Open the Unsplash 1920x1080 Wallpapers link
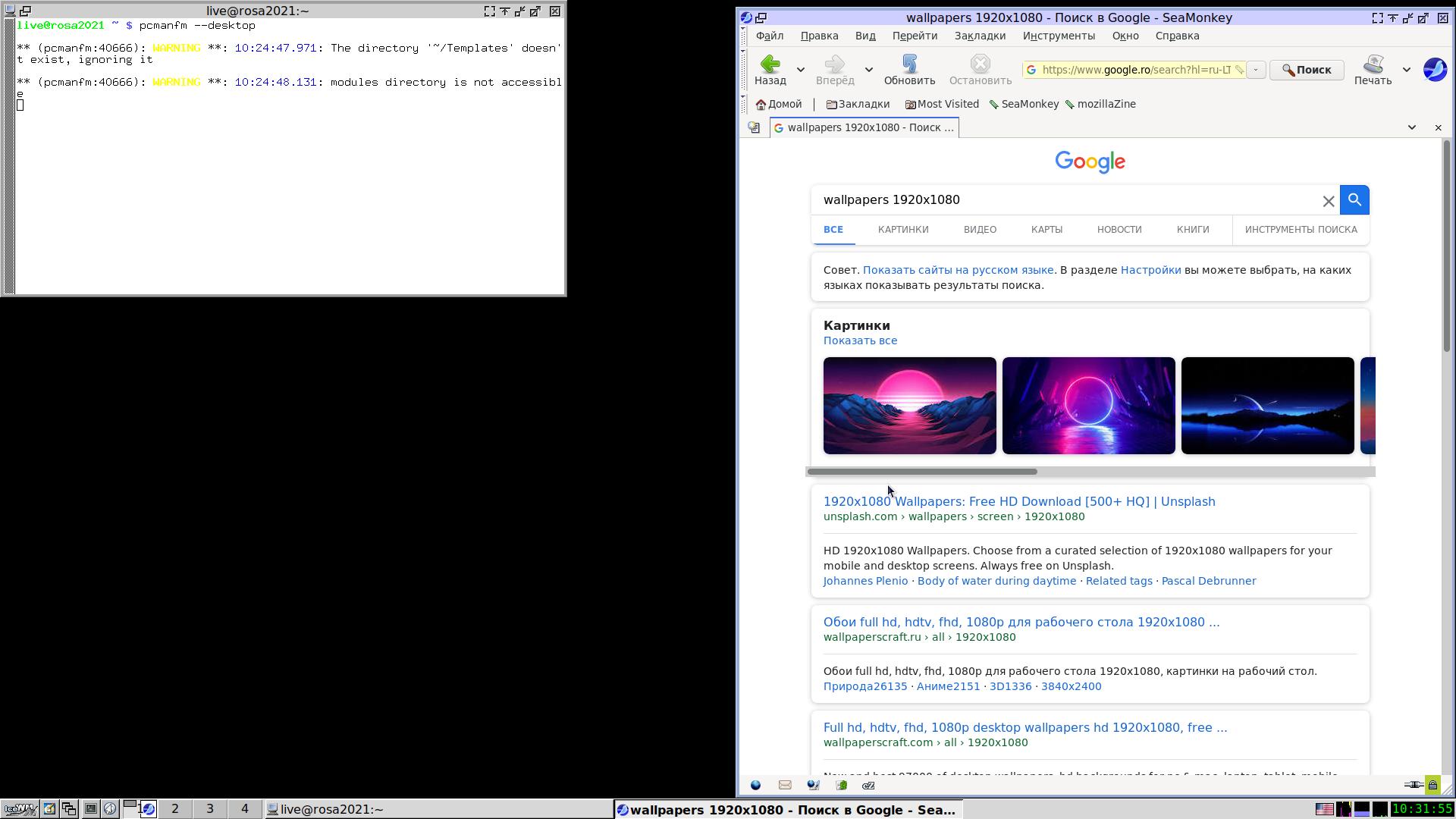The image size is (1456, 819). tap(1018, 501)
